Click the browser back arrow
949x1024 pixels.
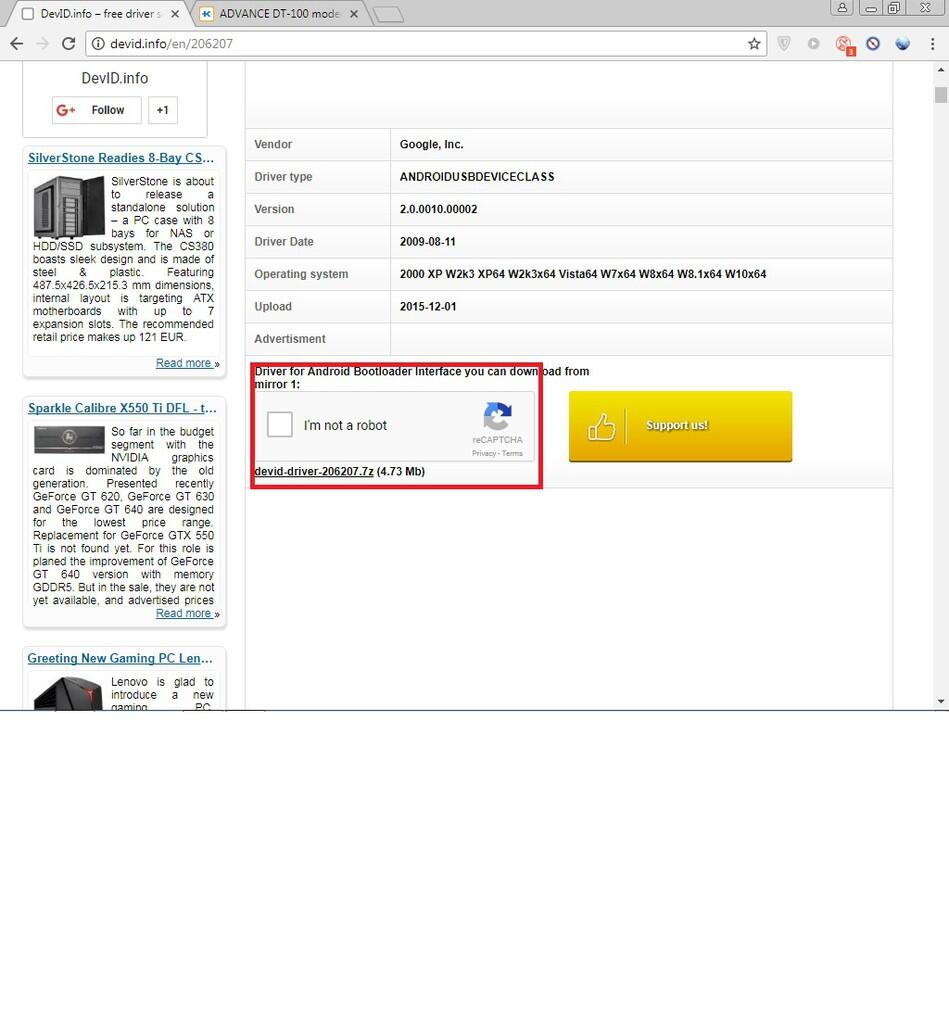16,44
